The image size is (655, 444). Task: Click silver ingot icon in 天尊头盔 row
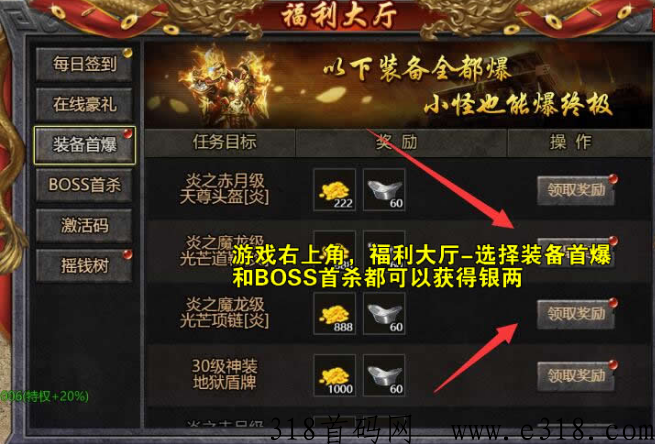[x=384, y=190]
